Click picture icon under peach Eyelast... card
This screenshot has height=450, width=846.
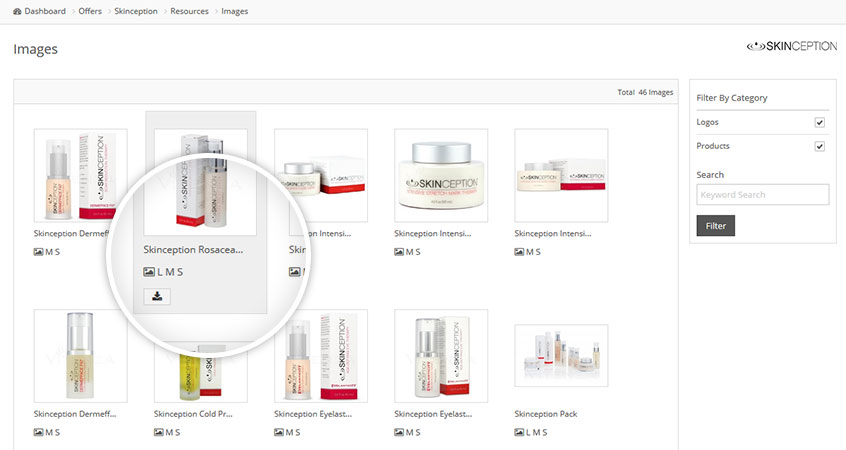(279, 432)
